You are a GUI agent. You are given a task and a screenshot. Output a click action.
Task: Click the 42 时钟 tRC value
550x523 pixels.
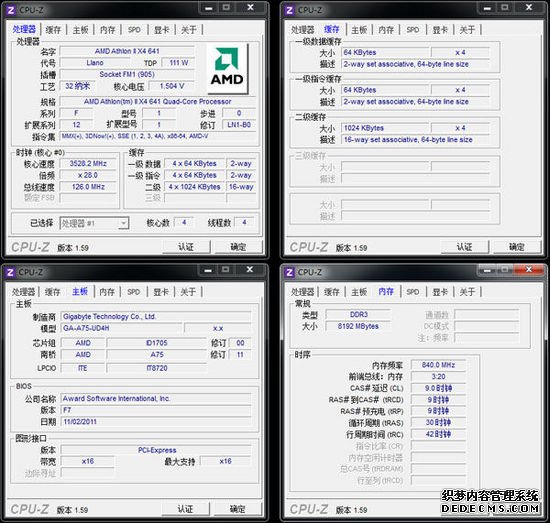(438, 434)
